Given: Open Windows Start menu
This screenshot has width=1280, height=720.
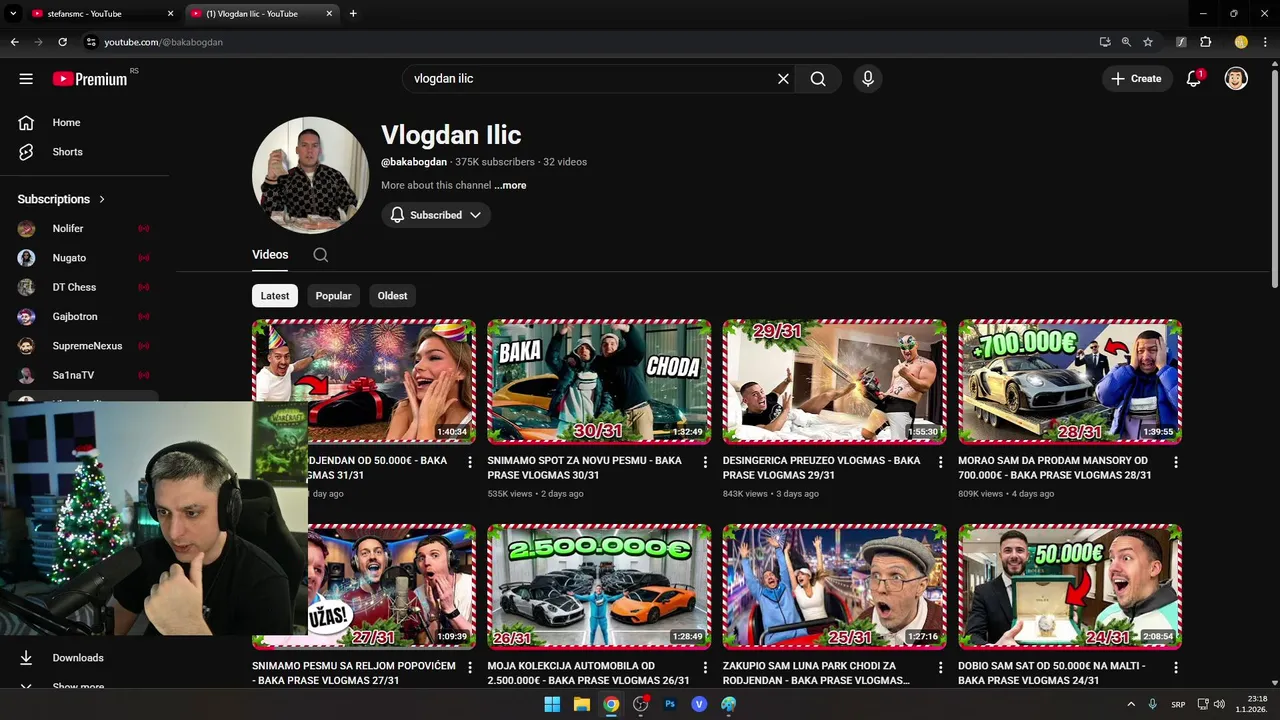Looking at the screenshot, I should (552, 704).
